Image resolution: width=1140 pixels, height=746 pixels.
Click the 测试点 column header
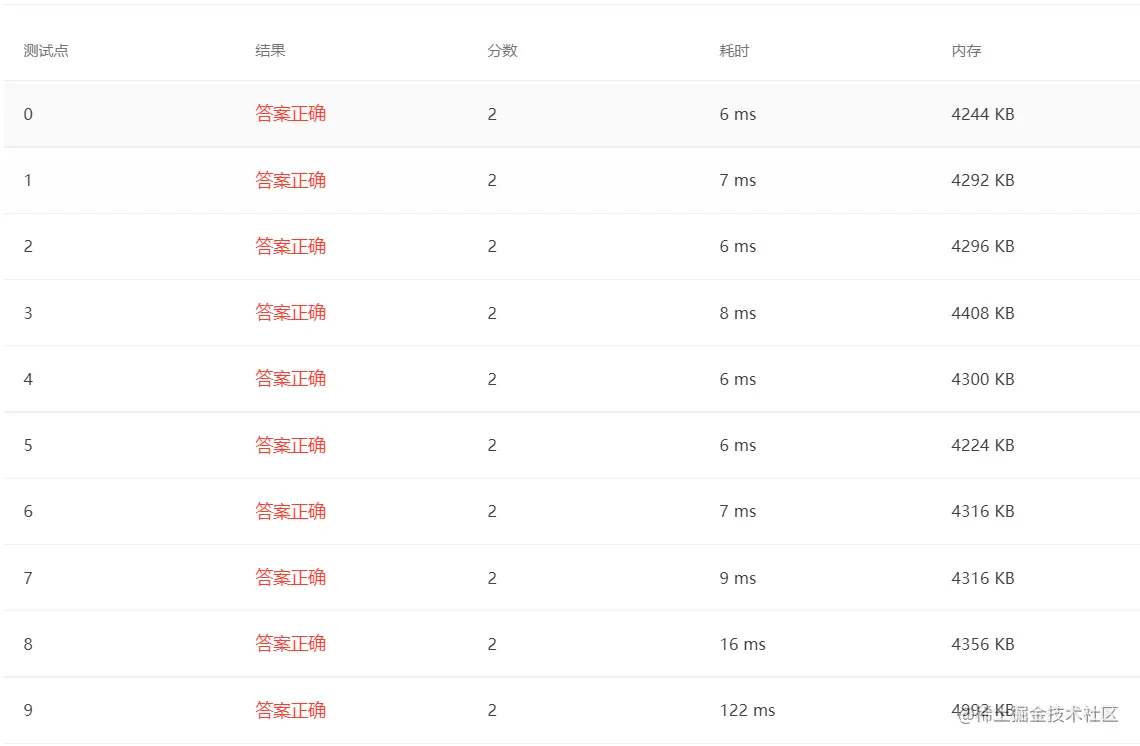(46, 51)
